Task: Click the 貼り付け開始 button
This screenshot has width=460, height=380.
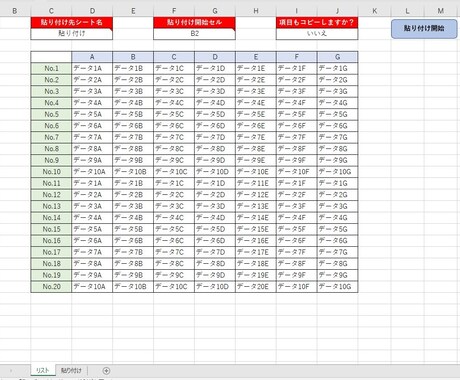Action: coord(424,29)
